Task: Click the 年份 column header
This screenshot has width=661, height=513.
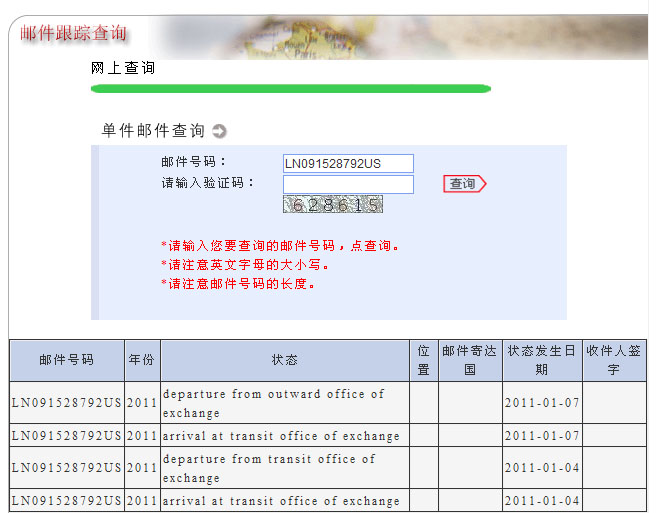Action: coord(142,360)
